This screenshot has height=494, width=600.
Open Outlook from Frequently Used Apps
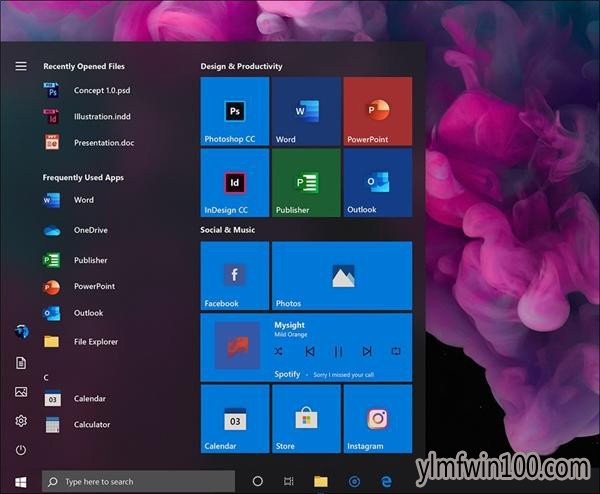(73, 313)
